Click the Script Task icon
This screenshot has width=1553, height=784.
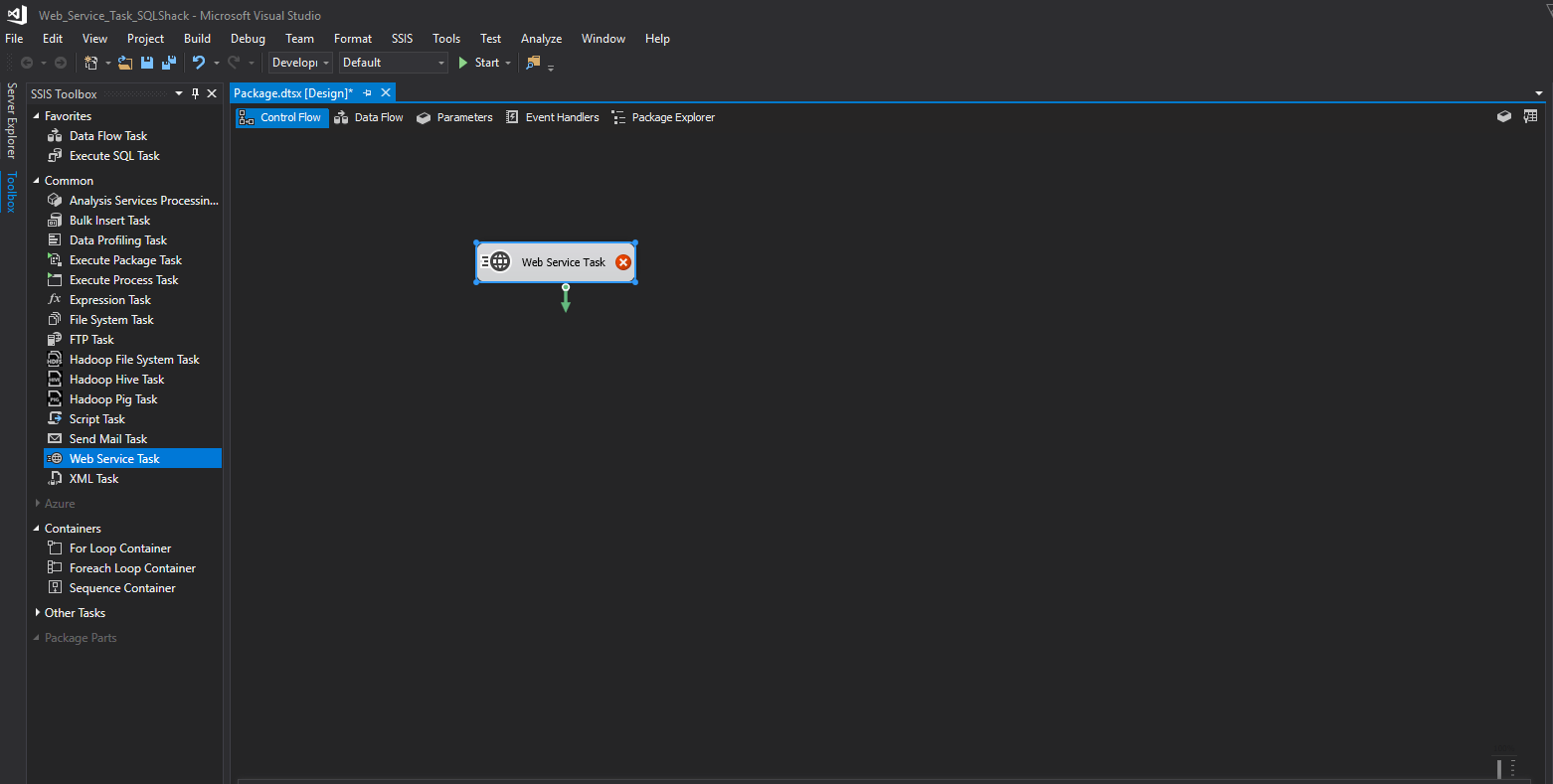55,419
